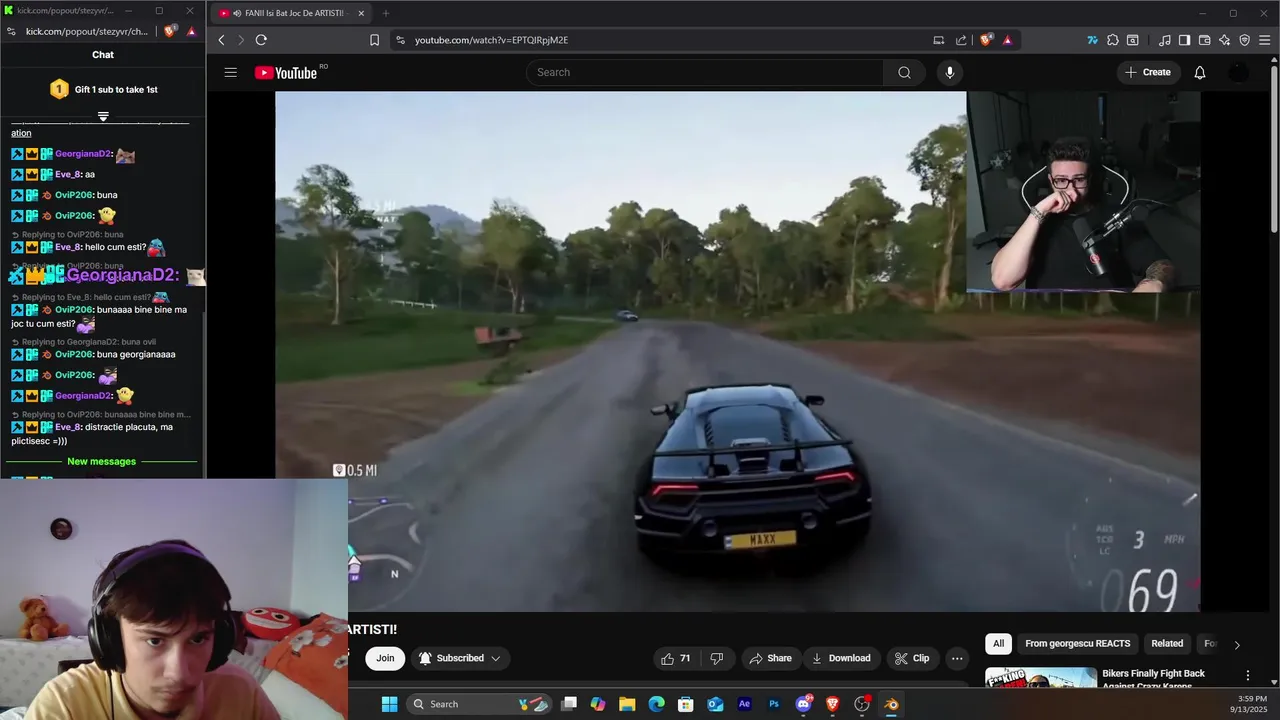
Task: Open the YouTube hamburger guide menu
Action: (231, 72)
